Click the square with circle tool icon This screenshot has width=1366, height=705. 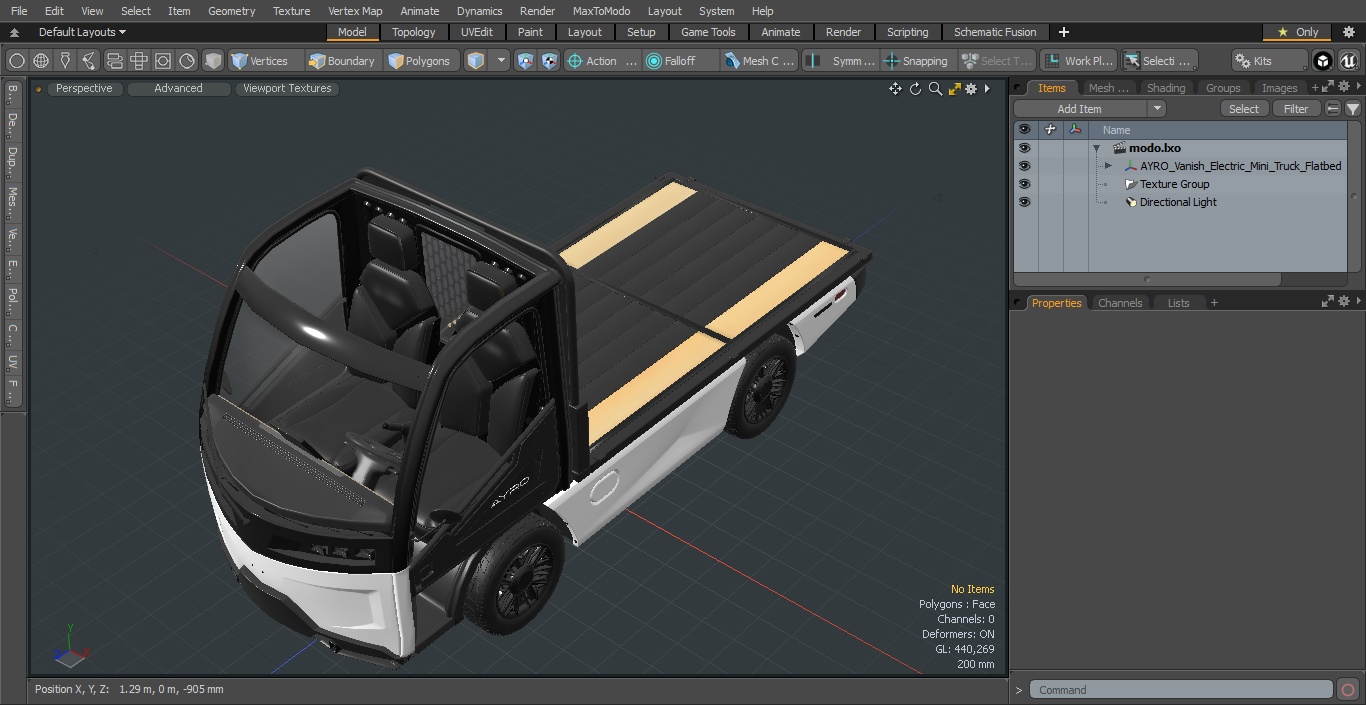pyautogui.click(x=163, y=61)
